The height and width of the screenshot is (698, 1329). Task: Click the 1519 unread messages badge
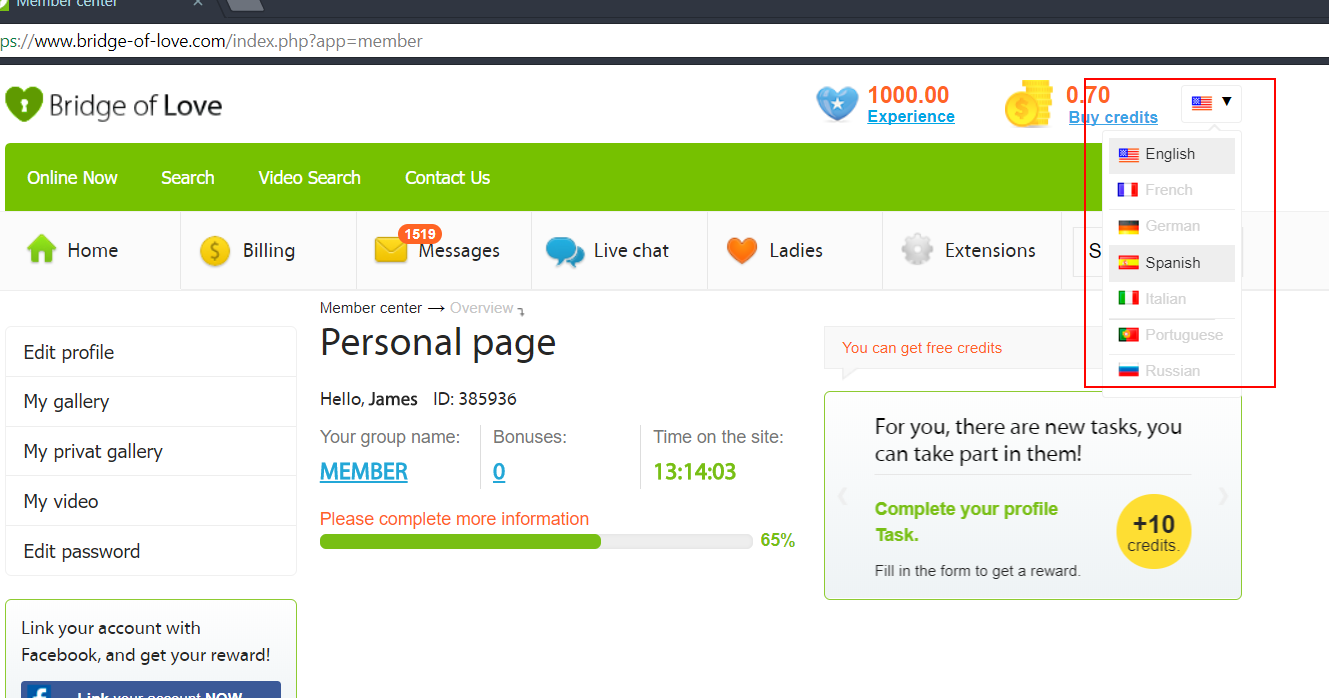tap(420, 234)
